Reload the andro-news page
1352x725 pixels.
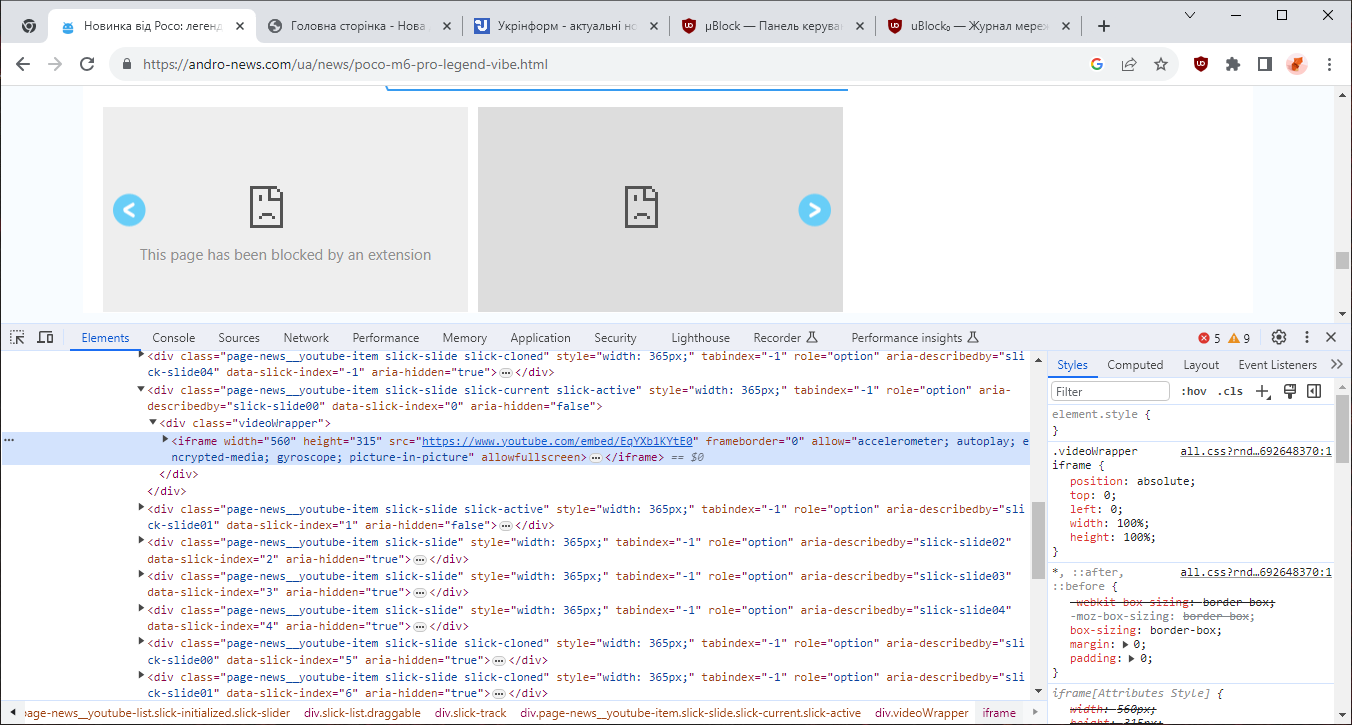87,63
